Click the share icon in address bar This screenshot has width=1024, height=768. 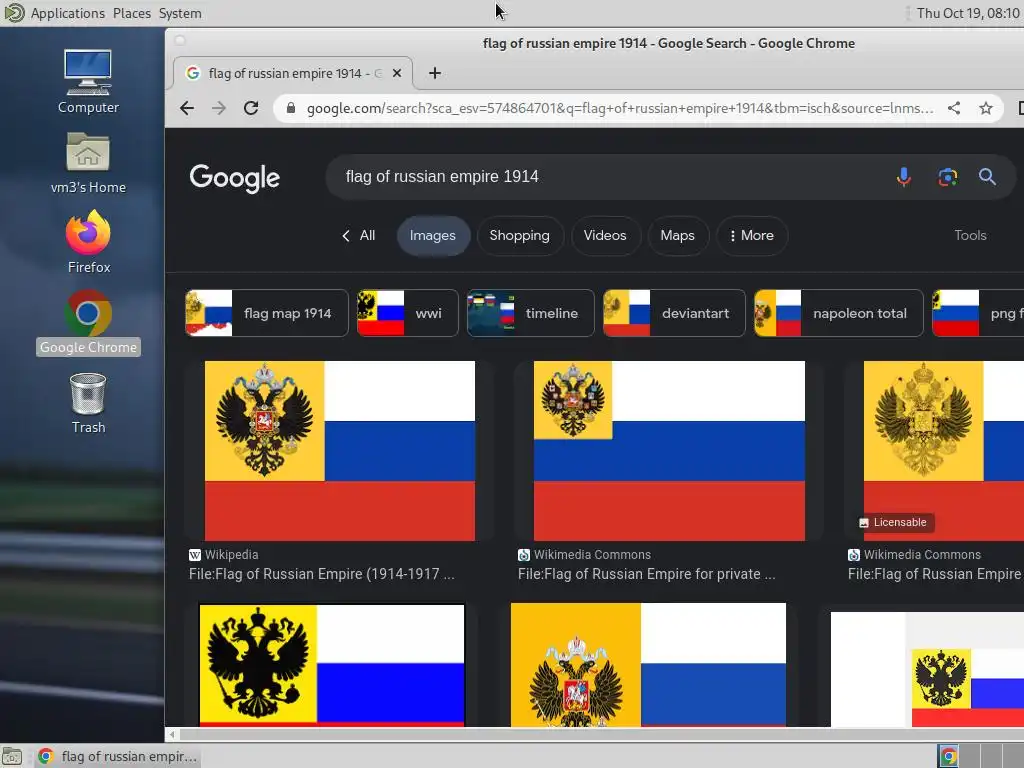tap(954, 108)
